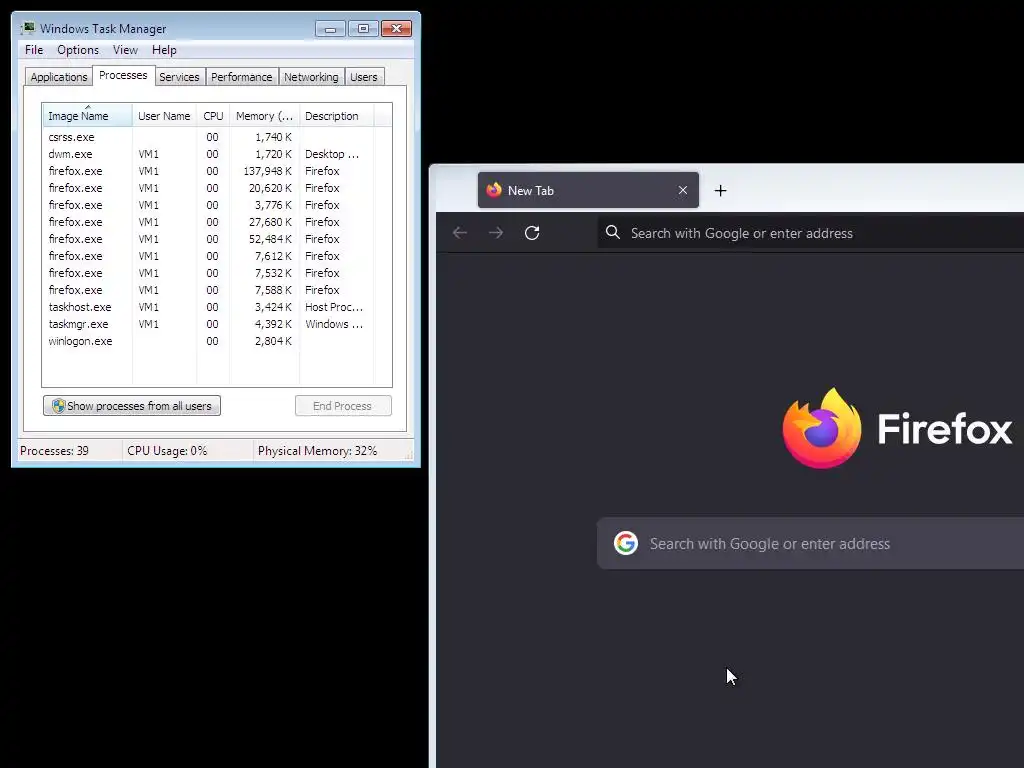Screen dimensions: 1024x768
Task: Click the Google logo in the search box
Action: (x=626, y=543)
